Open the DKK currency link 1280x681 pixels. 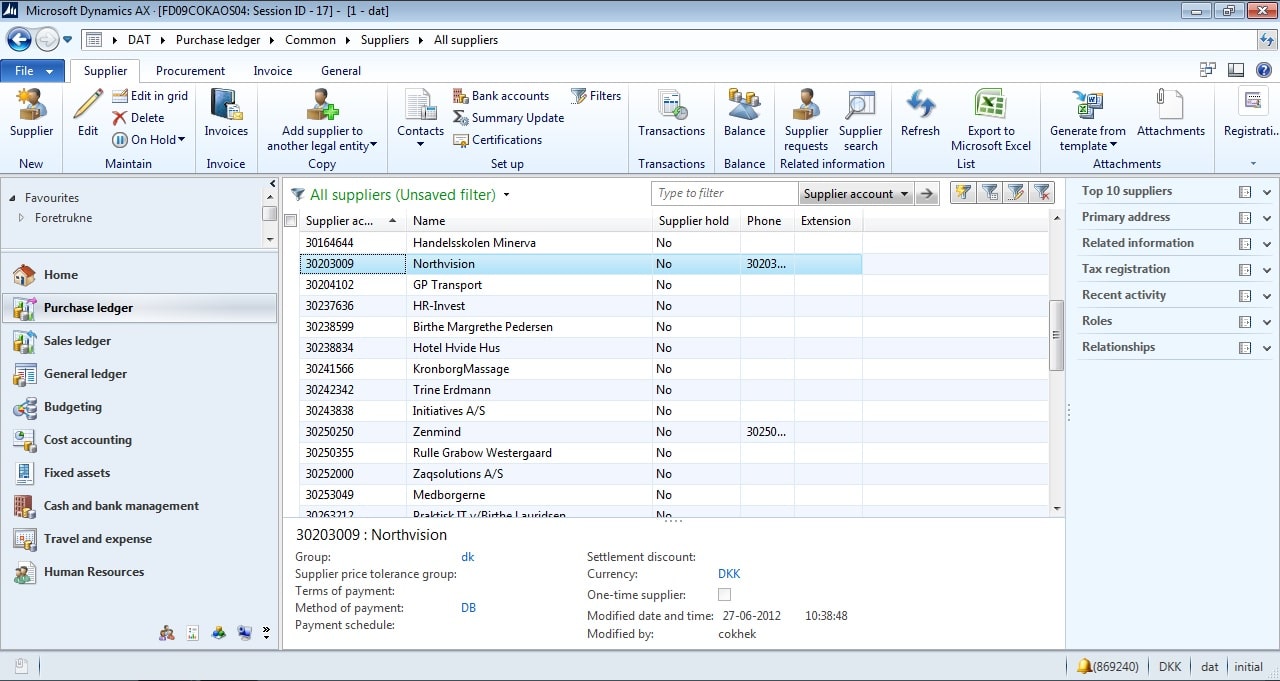729,574
